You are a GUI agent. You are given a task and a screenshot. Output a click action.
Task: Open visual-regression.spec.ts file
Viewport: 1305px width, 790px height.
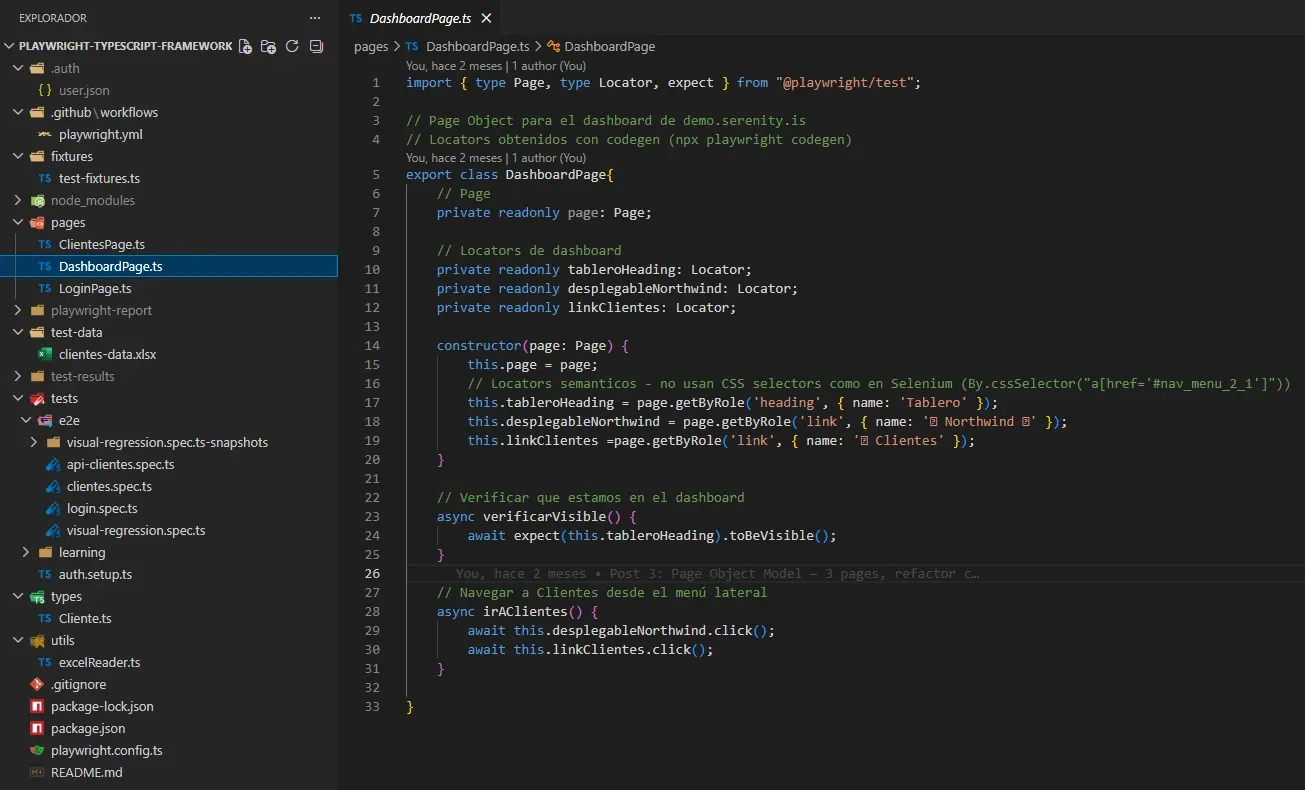pyautogui.click(x=136, y=530)
